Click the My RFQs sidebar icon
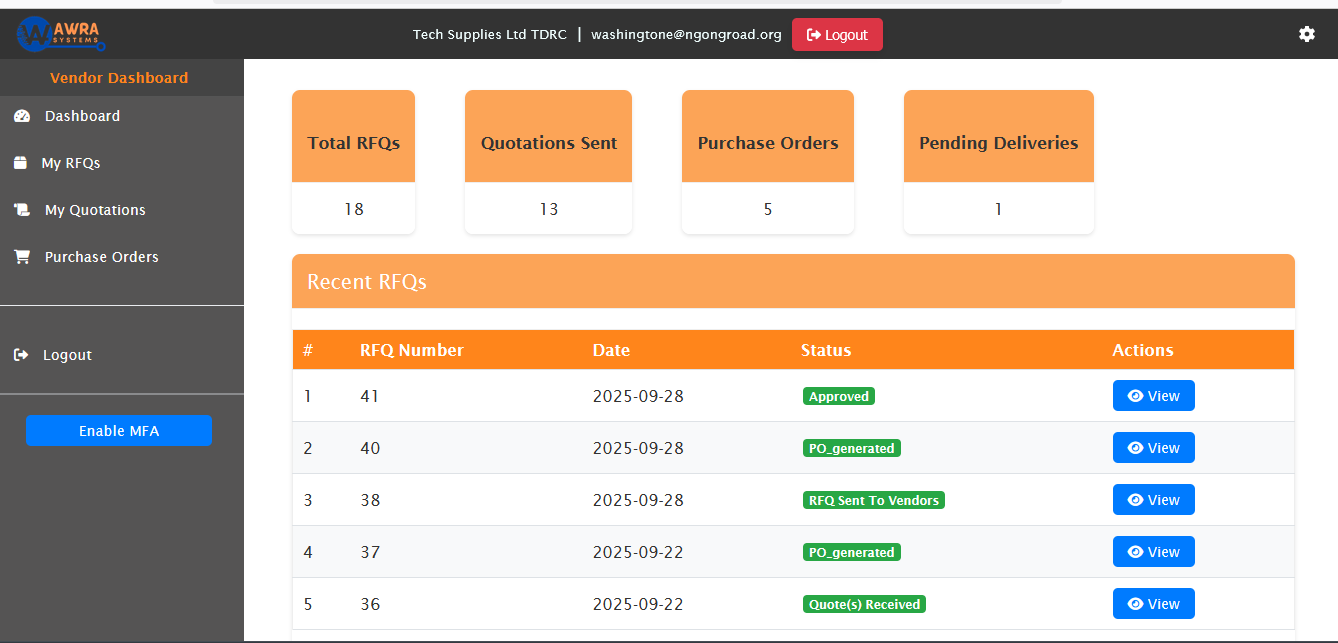 22,162
